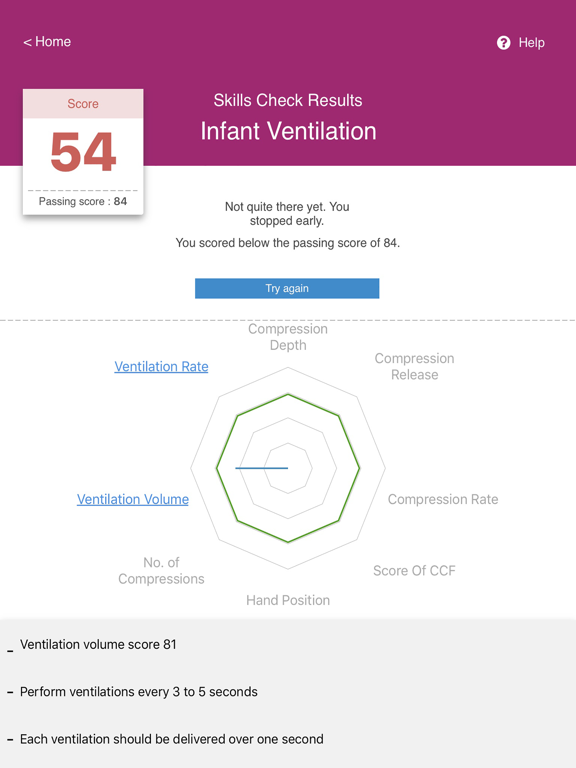Click the Help question mark icon
Viewport: 576px width, 768px height.
504,43
